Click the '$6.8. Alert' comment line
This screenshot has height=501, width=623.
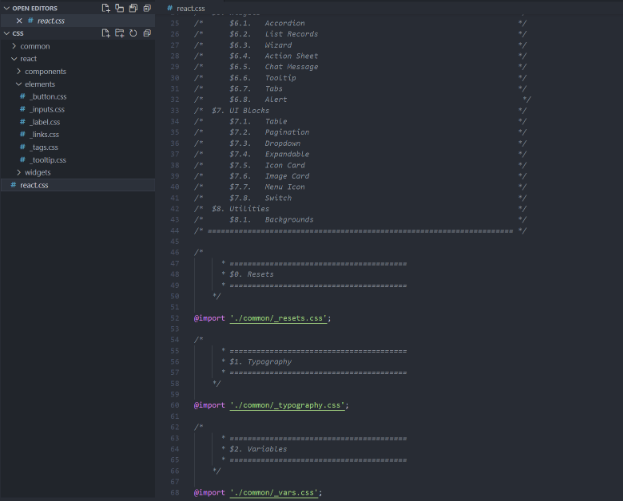(x=258, y=99)
